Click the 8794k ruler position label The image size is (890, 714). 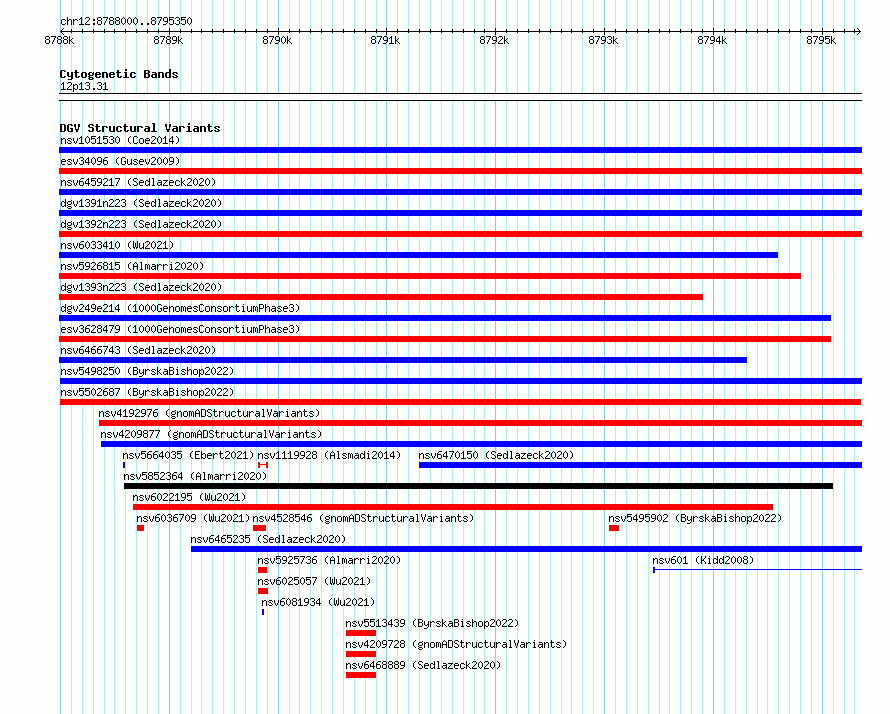[712, 40]
